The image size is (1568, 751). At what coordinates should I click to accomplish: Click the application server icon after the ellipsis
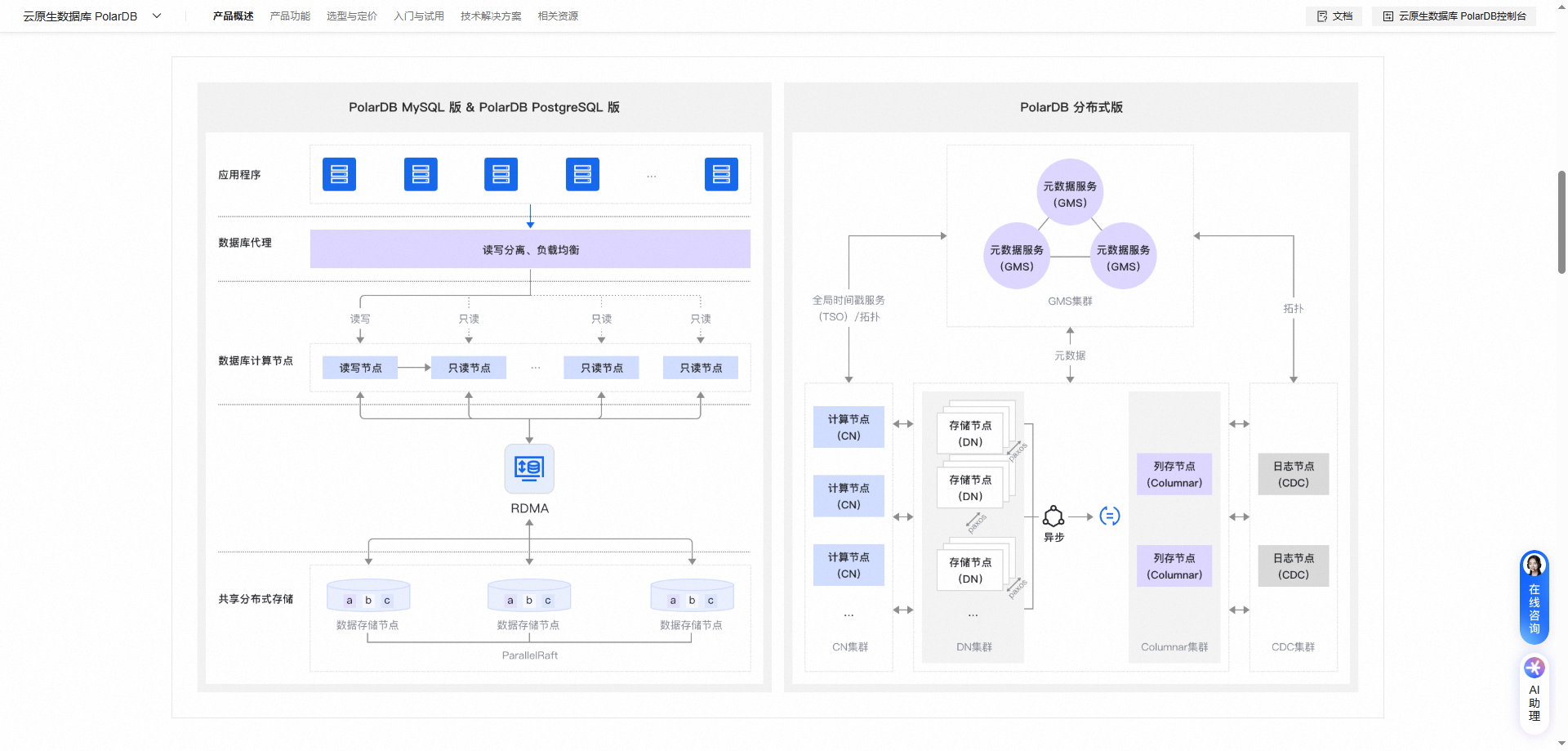[x=721, y=174]
